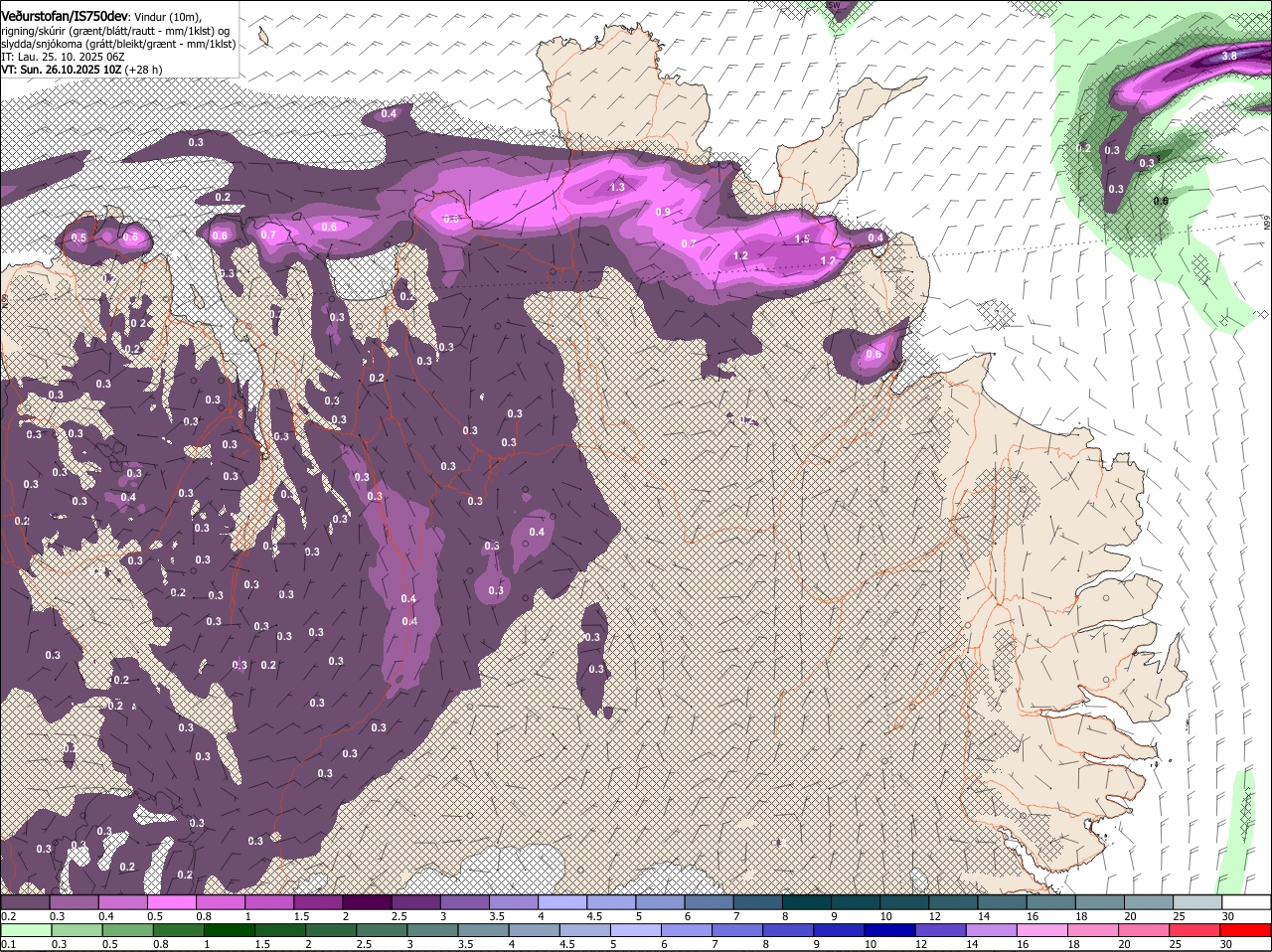Click the 'Veðurstofan/IS750dev' title text
The height and width of the screenshot is (952, 1272).
click(65, 14)
